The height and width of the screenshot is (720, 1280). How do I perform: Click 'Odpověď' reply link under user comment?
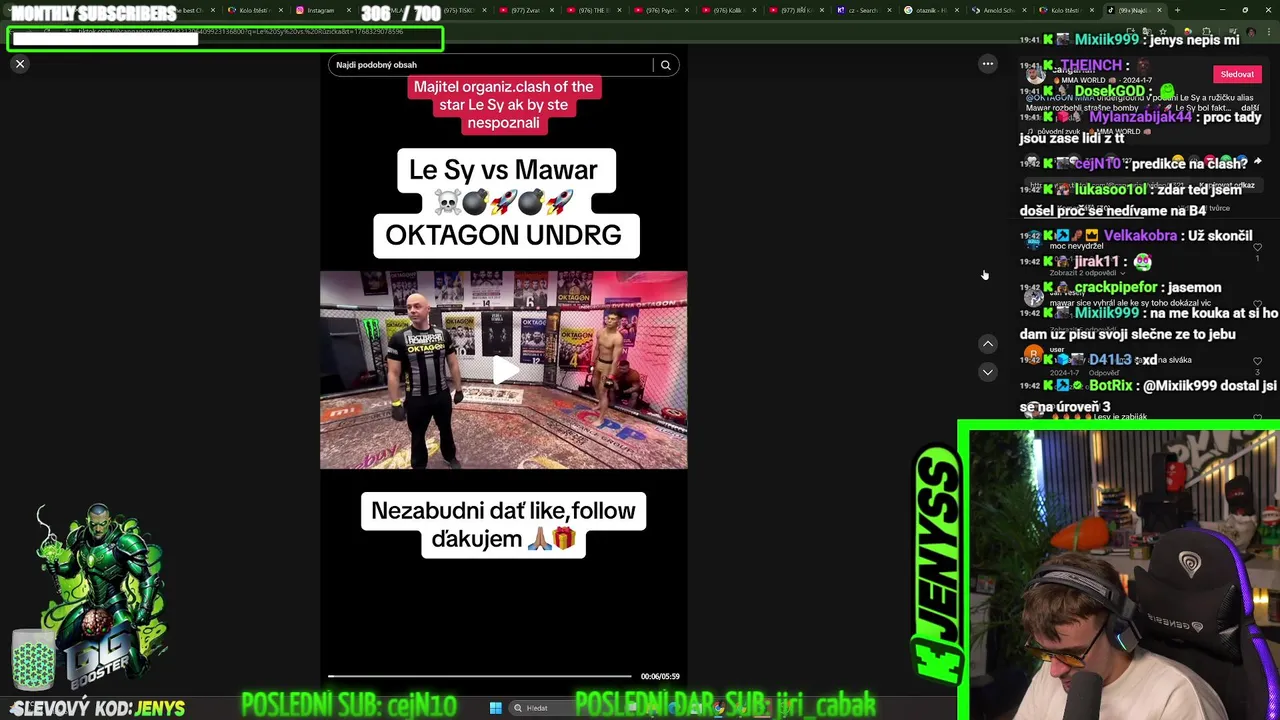(1103, 373)
